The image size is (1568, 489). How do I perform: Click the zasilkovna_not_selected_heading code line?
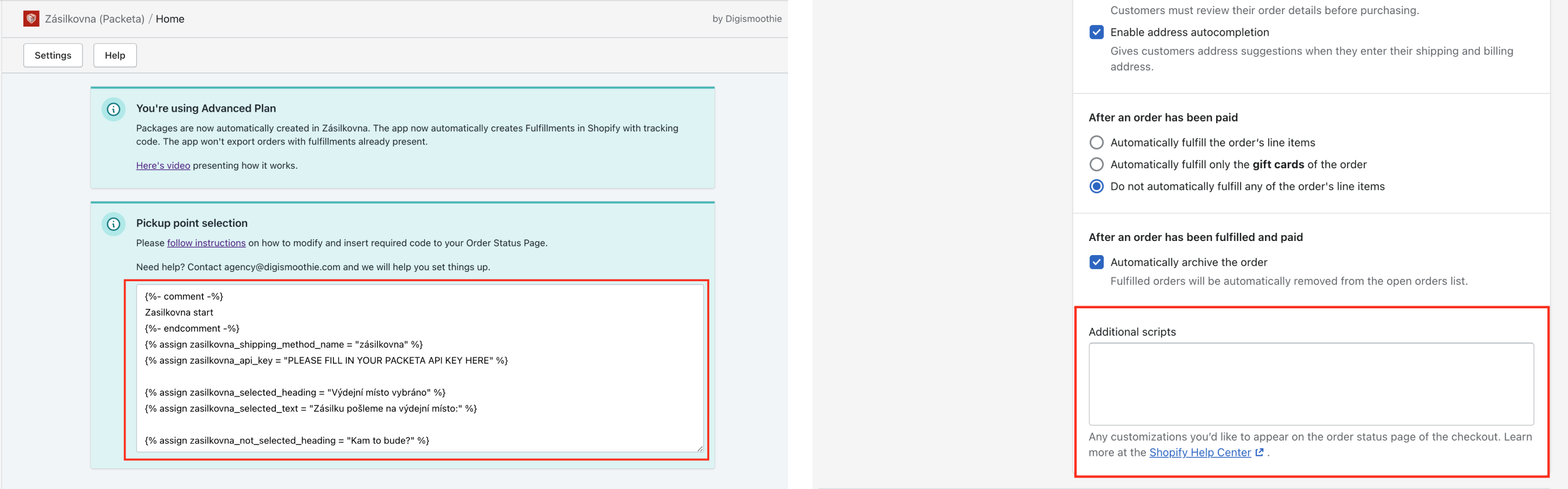pyautogui.click(x=287, y=440)
